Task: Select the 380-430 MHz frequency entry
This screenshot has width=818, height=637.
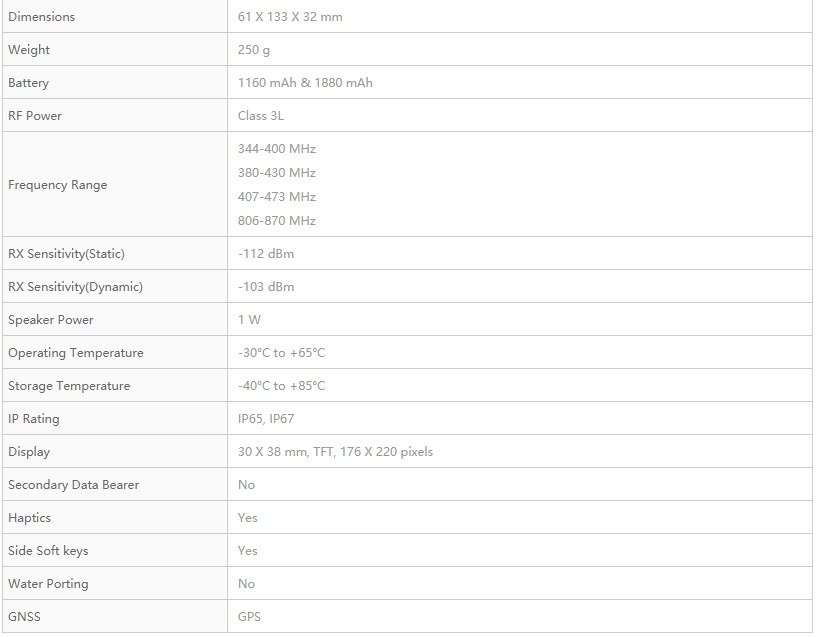Action: [276, 173]
